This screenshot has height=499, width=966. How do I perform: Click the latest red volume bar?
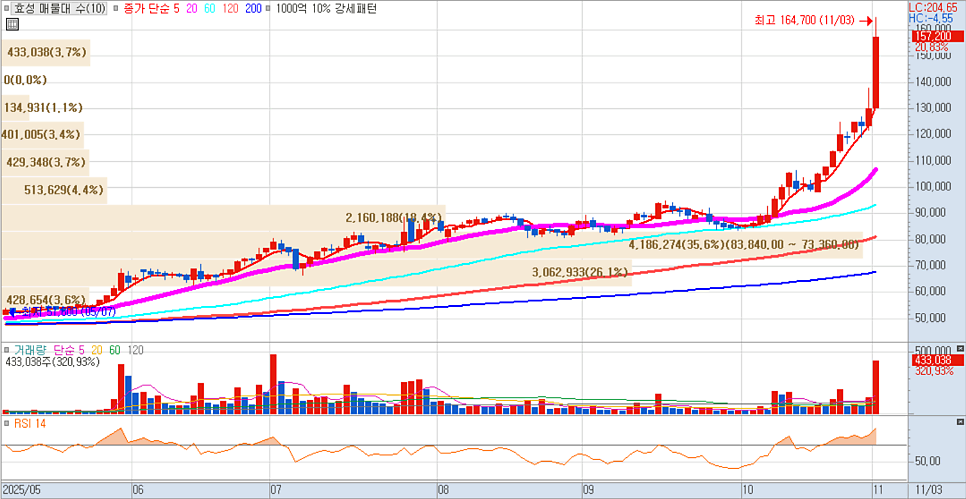[x=875, y=387]
